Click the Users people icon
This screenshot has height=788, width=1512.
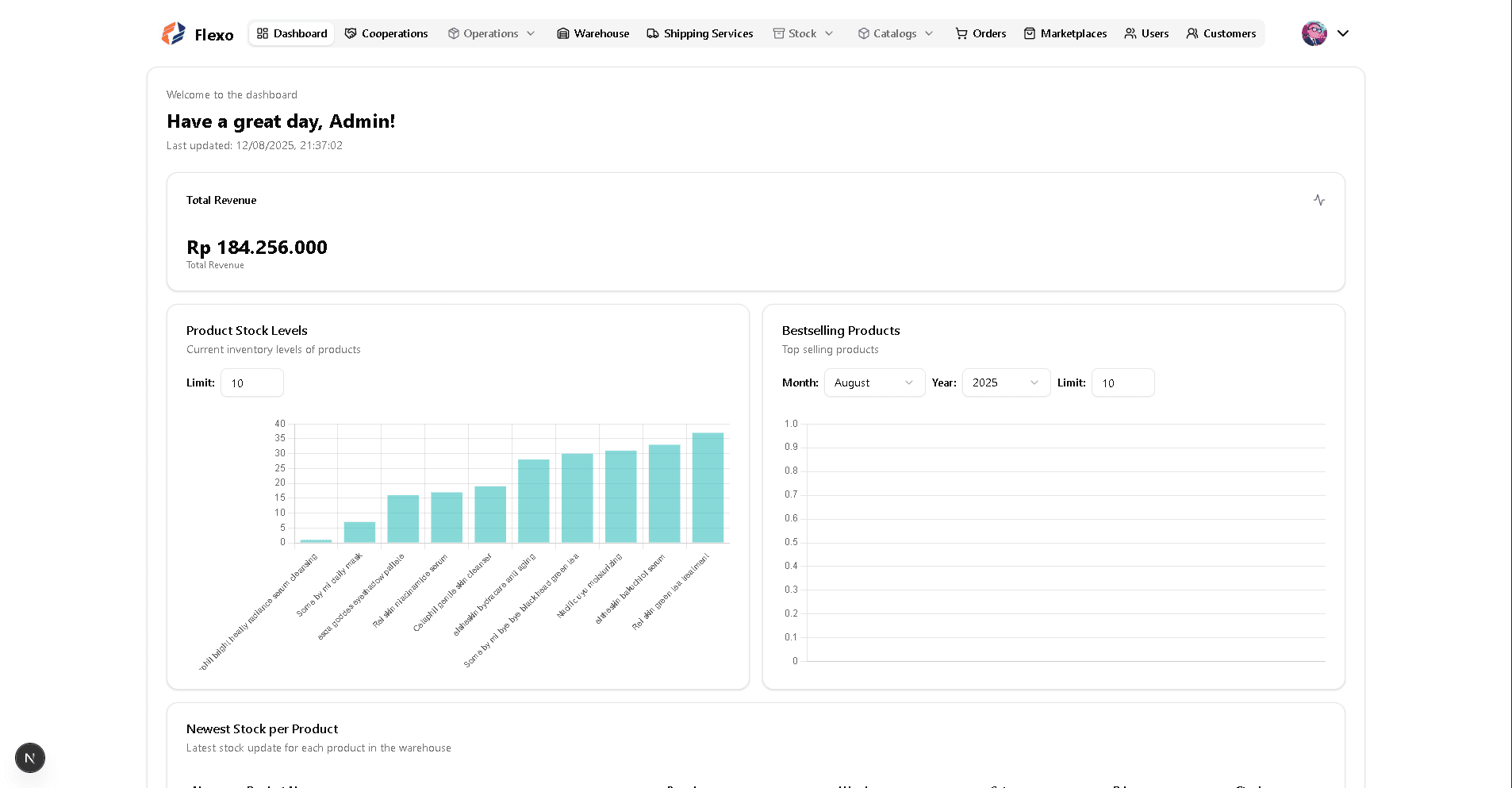click(1130, 33)
